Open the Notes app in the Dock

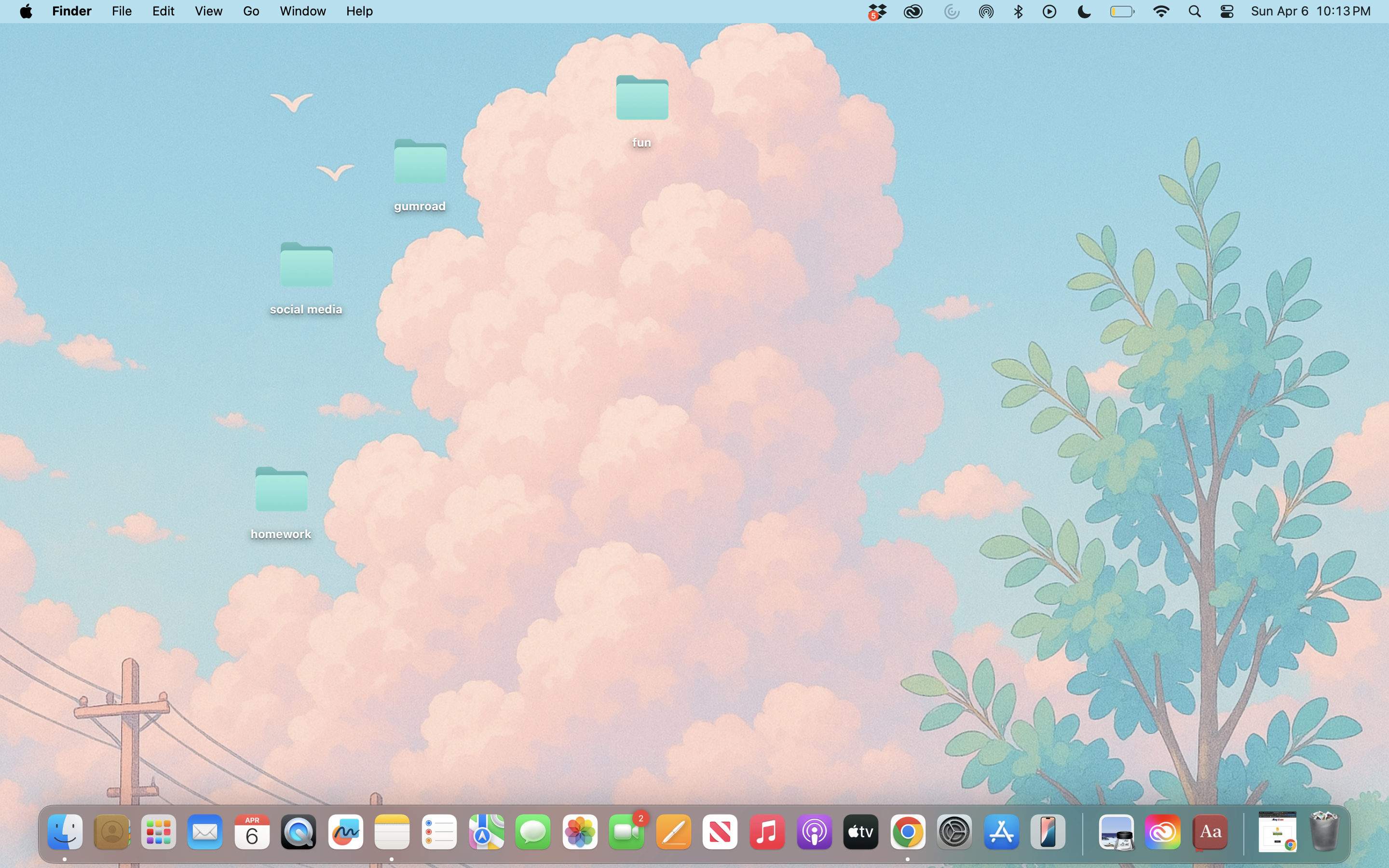click(393, 832)
